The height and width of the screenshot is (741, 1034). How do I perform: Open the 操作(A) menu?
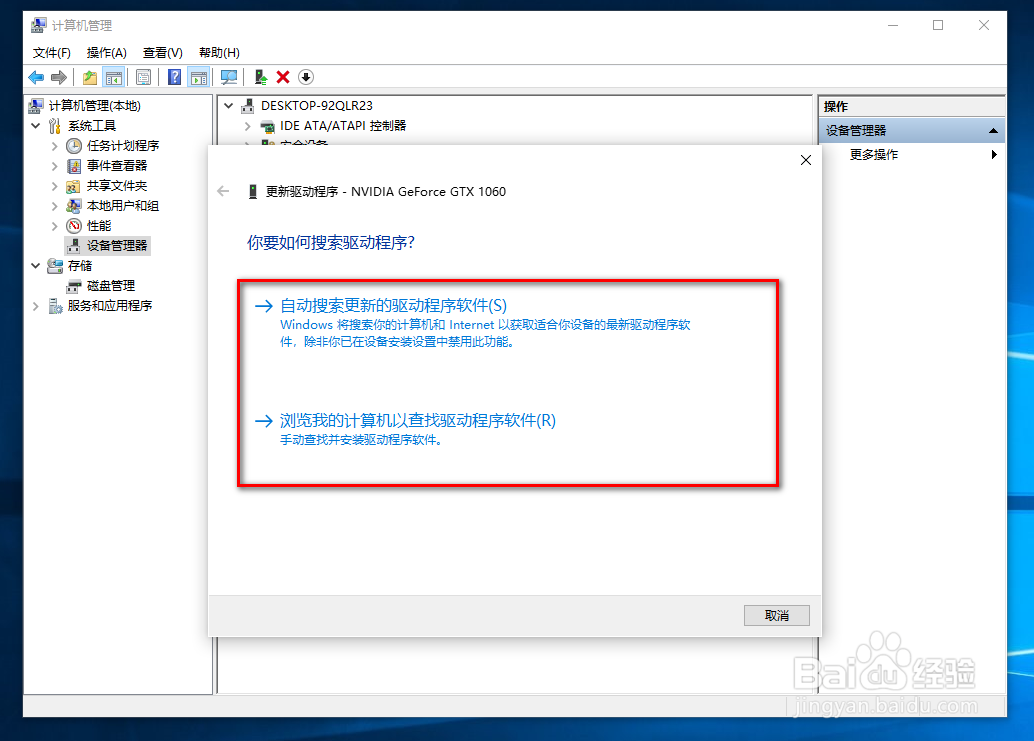(x=106, y=52)
